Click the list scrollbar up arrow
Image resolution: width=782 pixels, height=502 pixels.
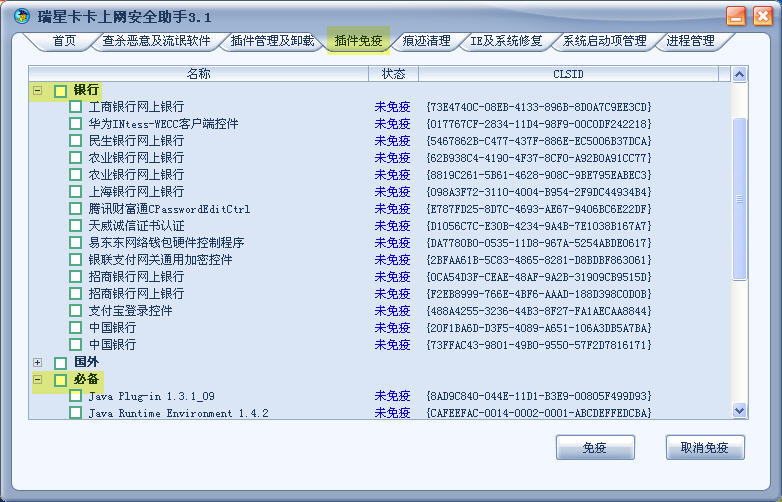point(740,74)
